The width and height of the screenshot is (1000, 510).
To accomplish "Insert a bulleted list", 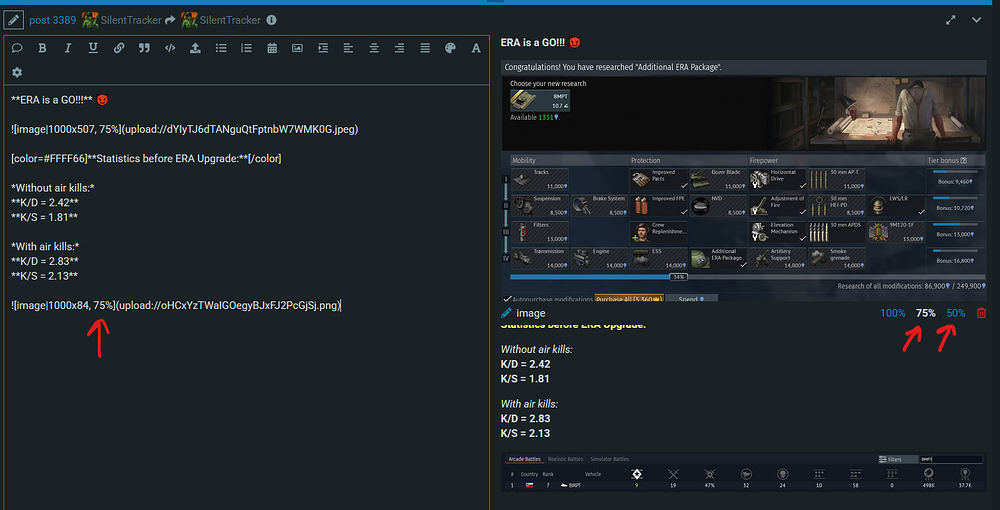I will (x=221, y=48).
